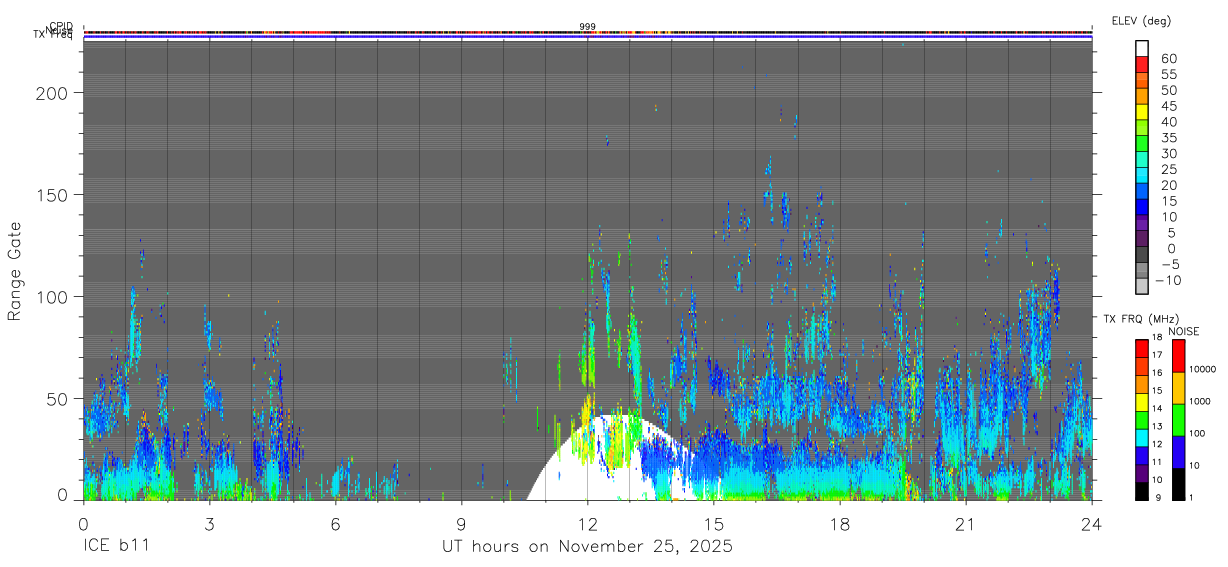Choose the blue 15-degree elevation color segment
Screen dimensions: 1228x567
click(x=1142, y=207)
